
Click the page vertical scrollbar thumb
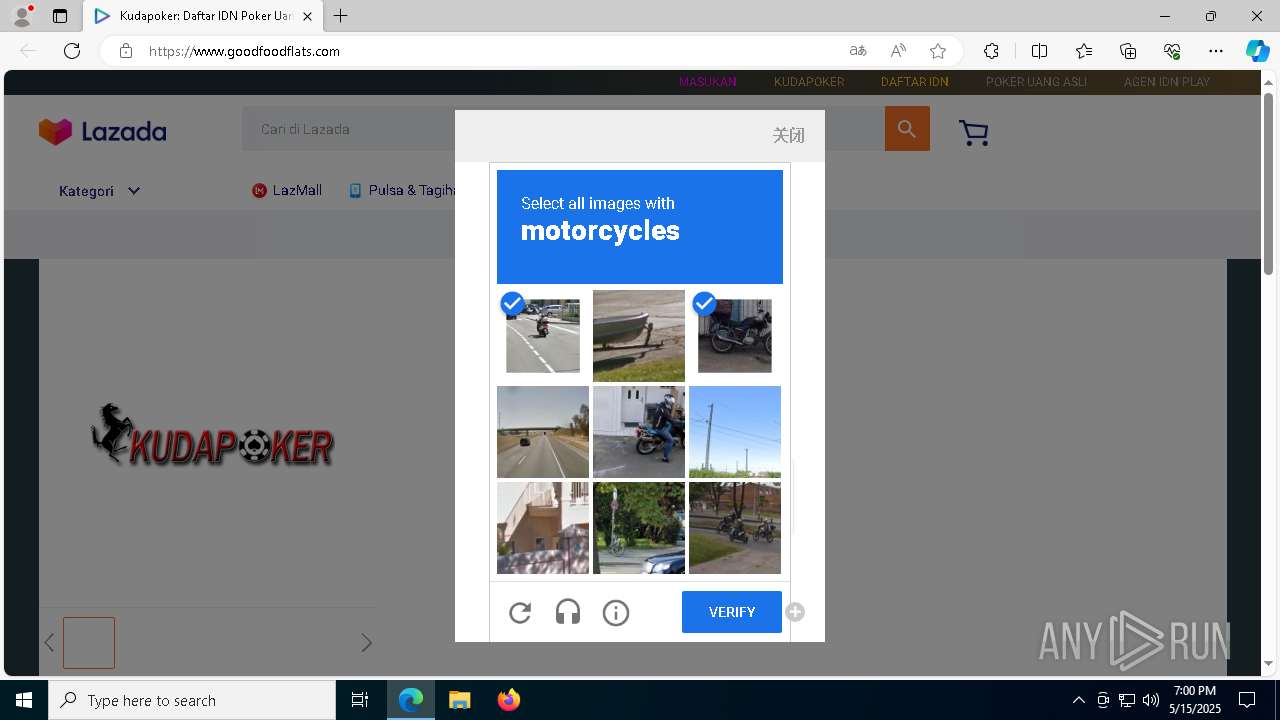click(x=1269, y=183)
